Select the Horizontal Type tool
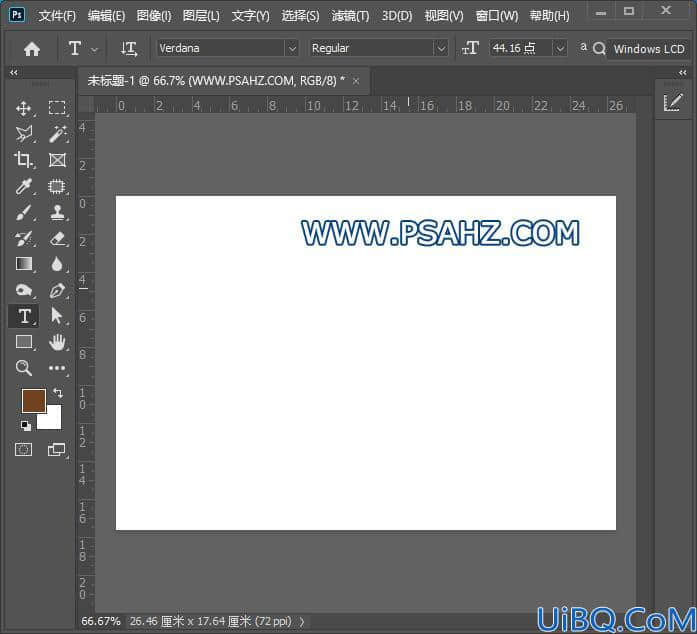 (x=24, y=316)
